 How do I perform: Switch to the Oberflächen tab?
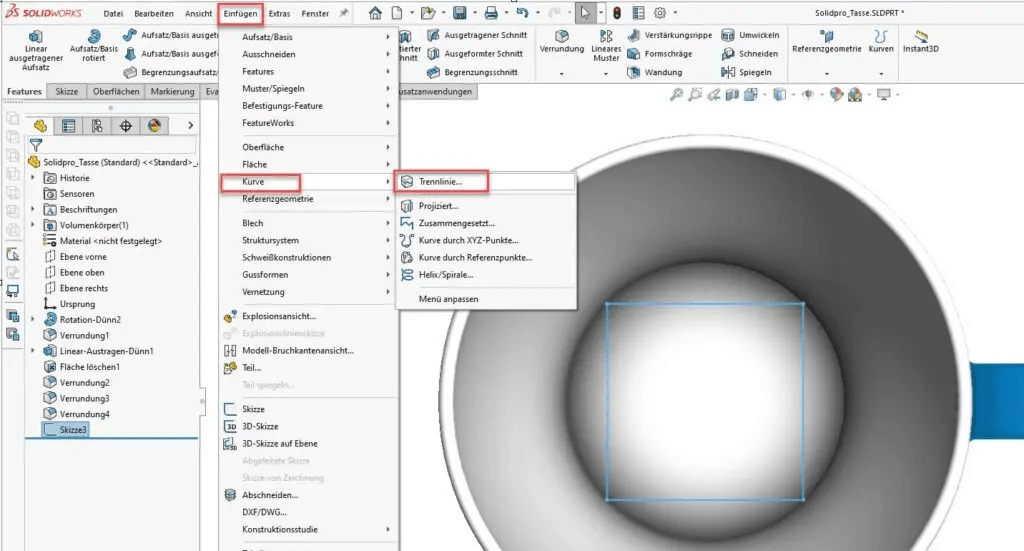point(116,92)
